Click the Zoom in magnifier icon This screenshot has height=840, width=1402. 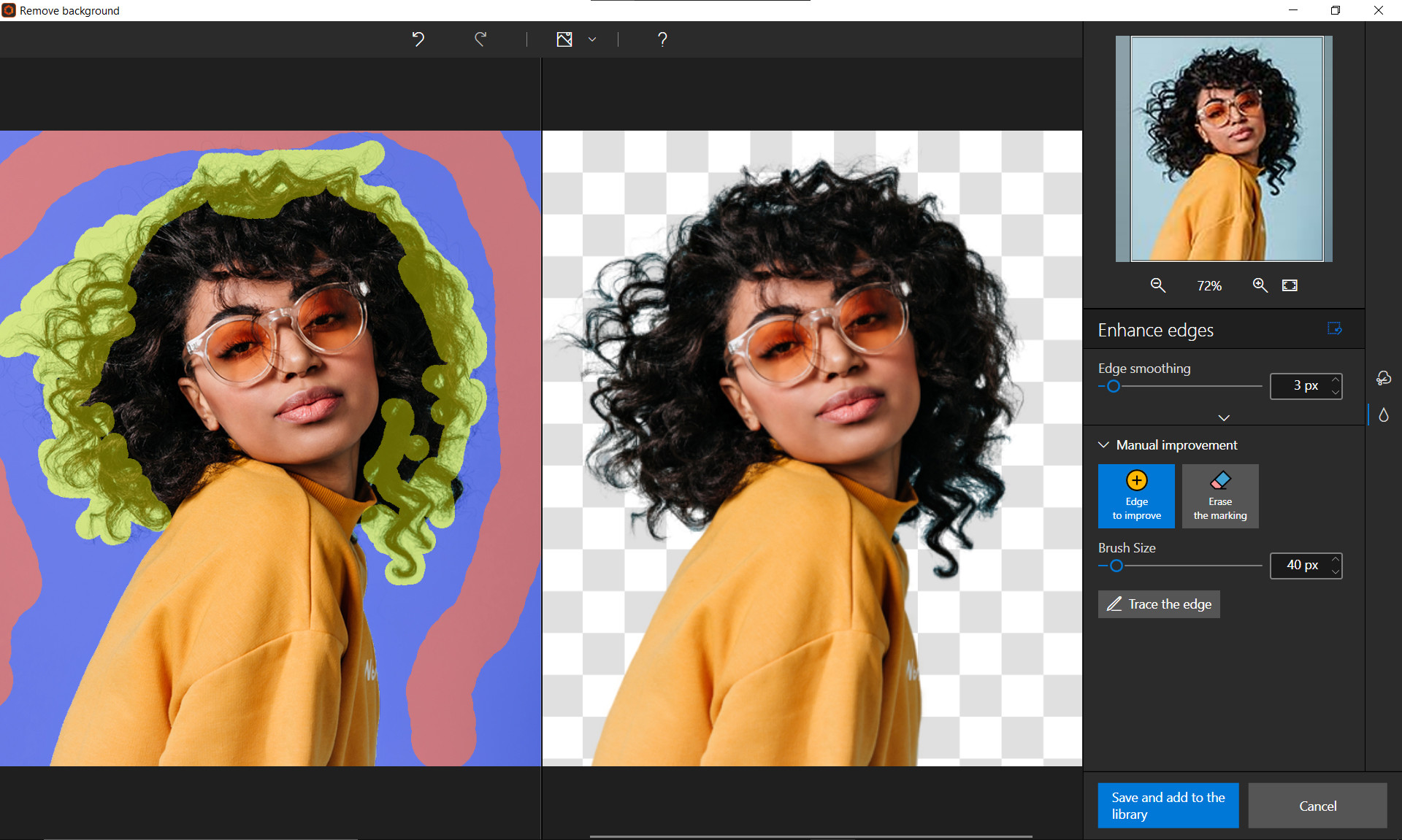(1260, 285)
